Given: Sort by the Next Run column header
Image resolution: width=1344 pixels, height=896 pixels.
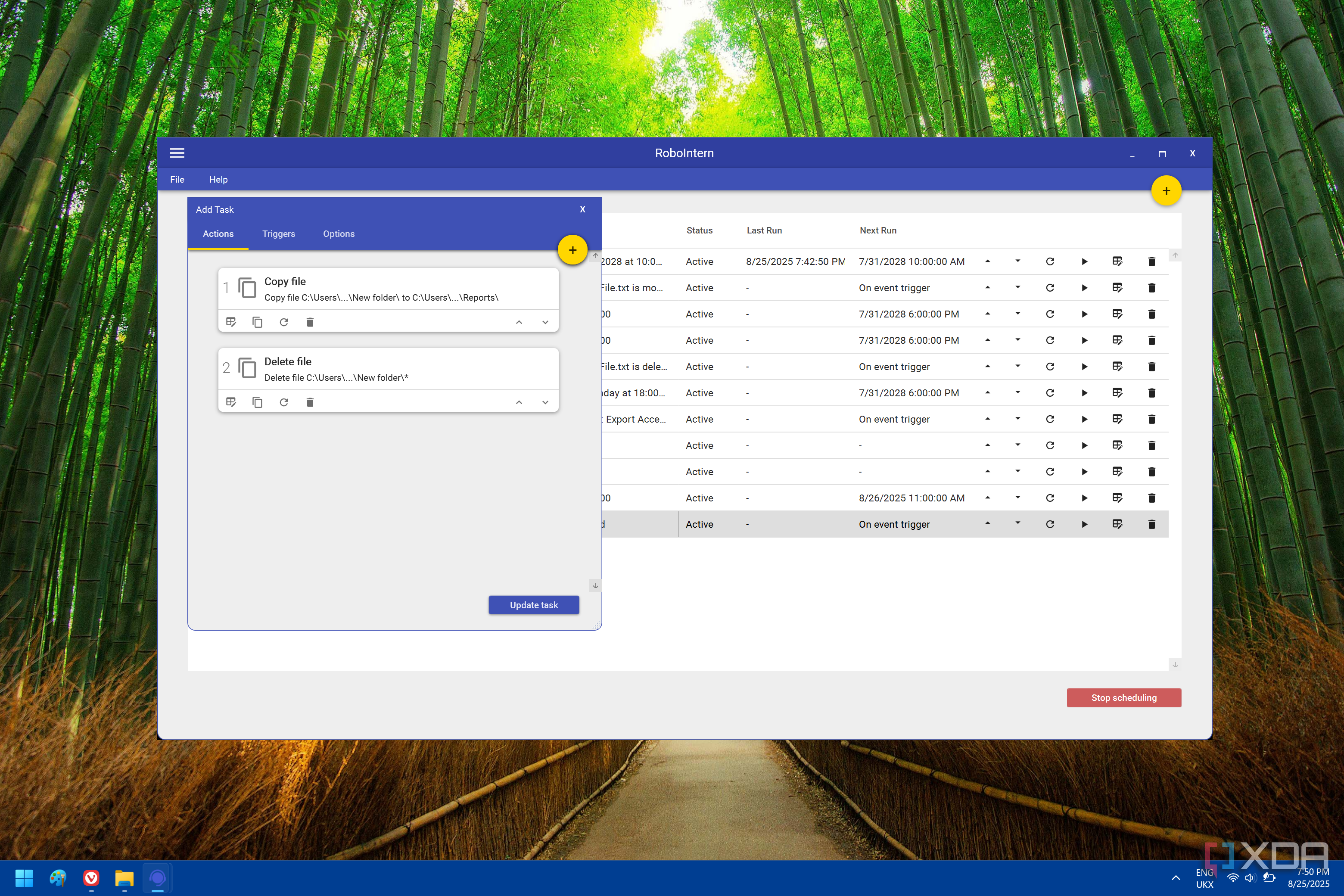Looking at the screenshot, I should coord(878,230).
